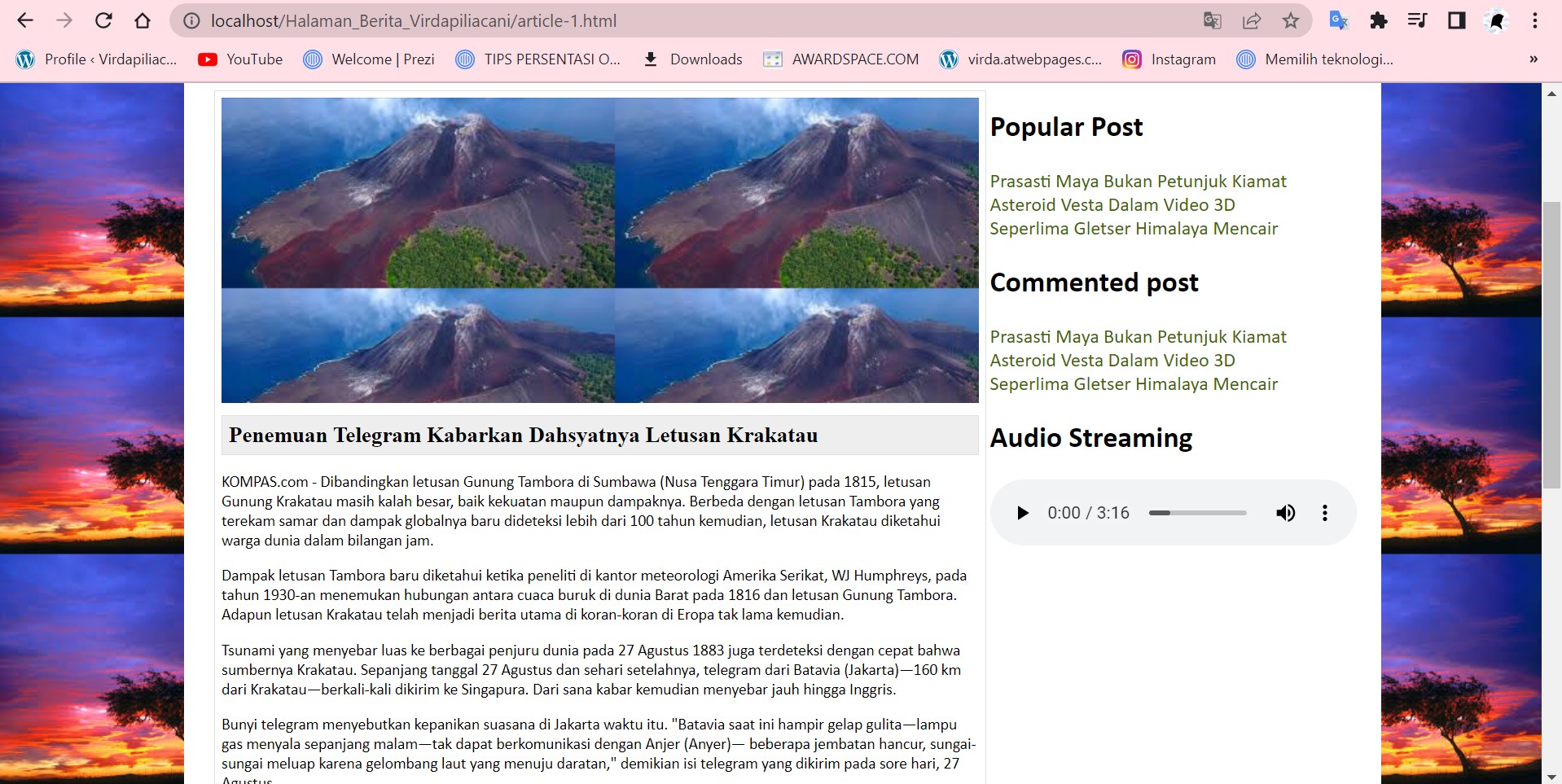Open the Instagram bookmark
The height and width of the screenshot is (784, 1562).
[1169, 59]
